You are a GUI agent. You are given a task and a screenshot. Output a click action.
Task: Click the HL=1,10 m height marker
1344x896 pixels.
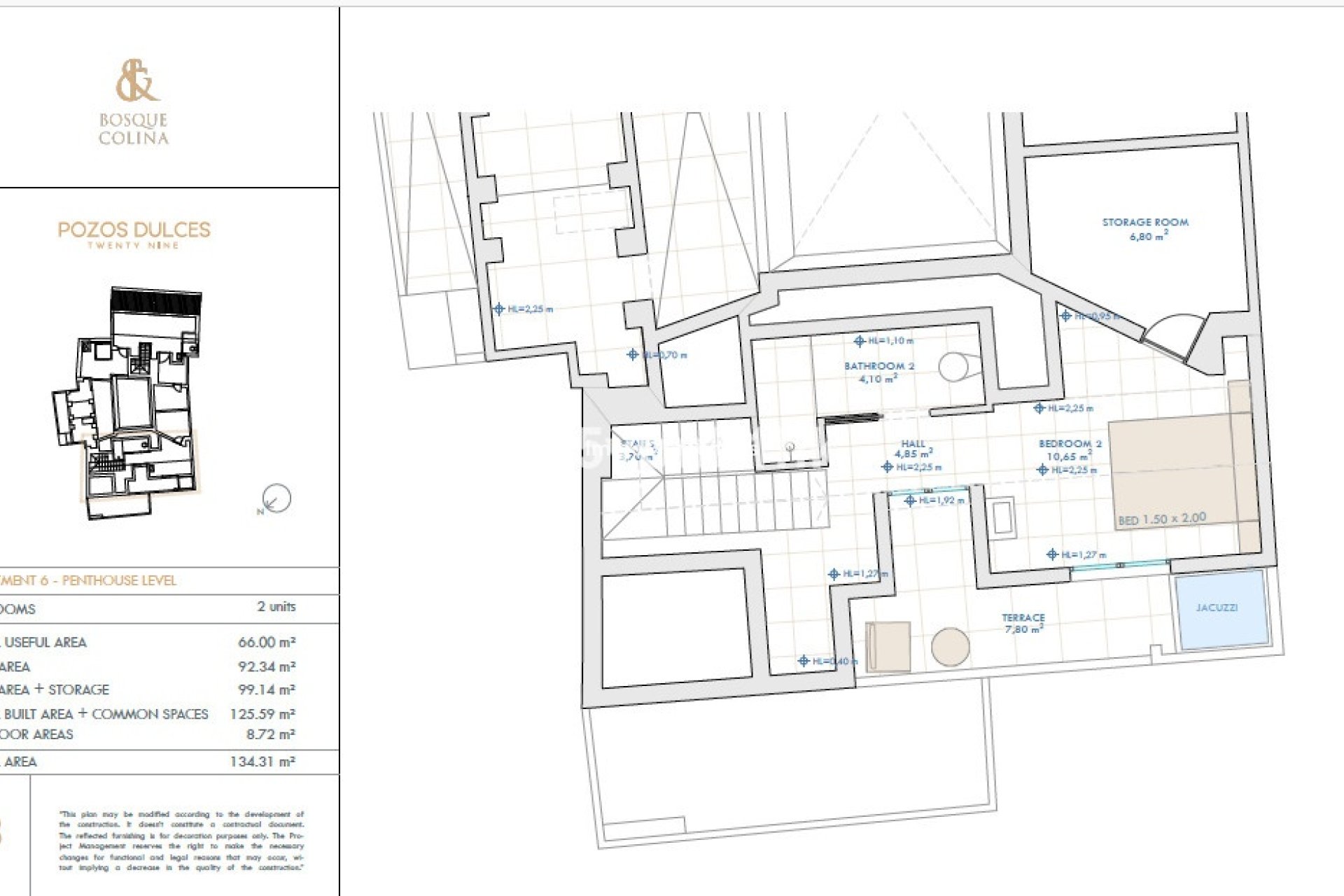click(883, 341)
